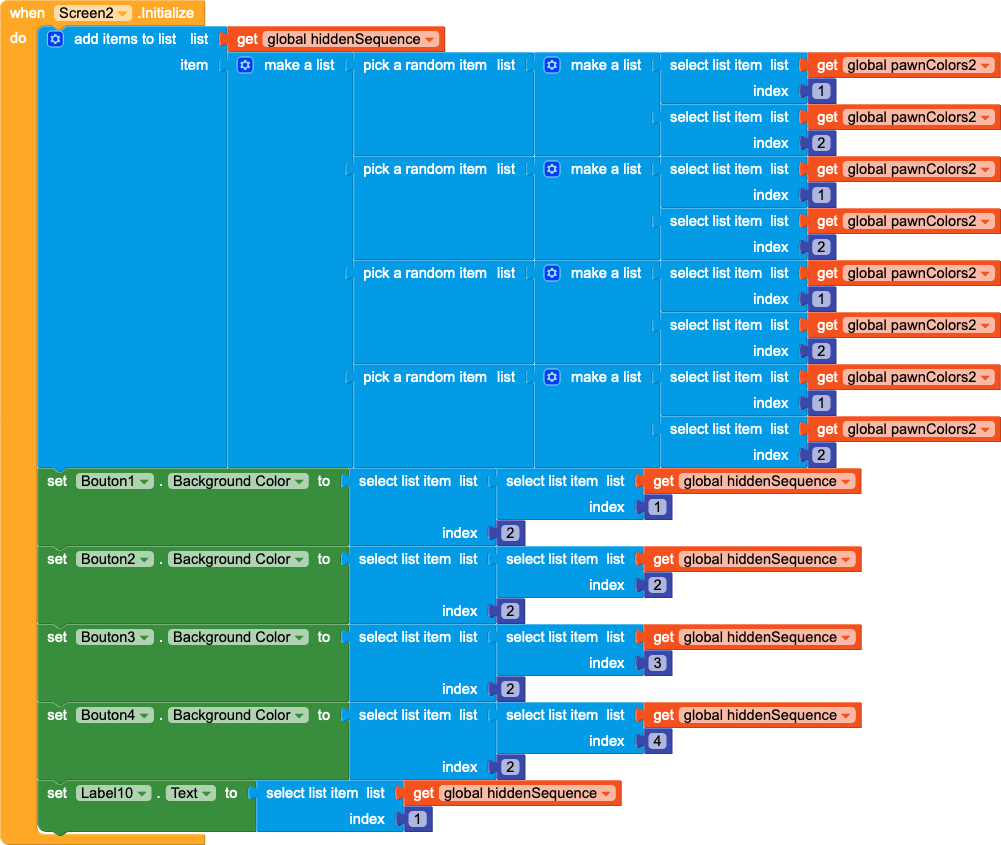1001x845 pixels.
Task: Open the Label10 component dropdown
Action: 144,793
